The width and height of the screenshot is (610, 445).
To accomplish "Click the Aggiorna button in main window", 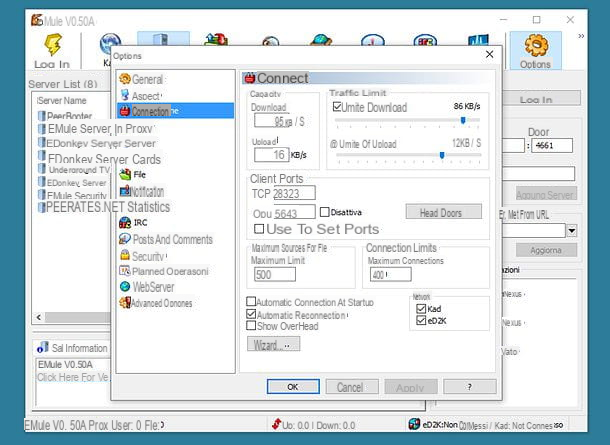I will click(546, 250).
